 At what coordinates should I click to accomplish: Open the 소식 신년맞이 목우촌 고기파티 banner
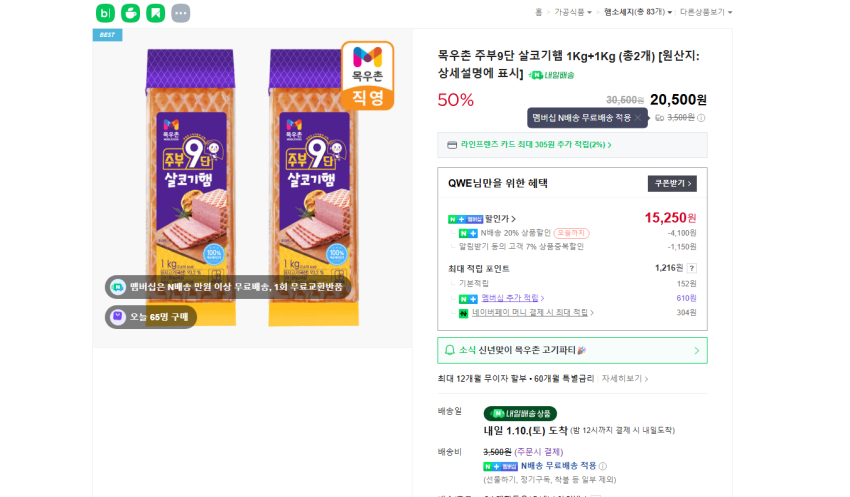tap(572, 351)
